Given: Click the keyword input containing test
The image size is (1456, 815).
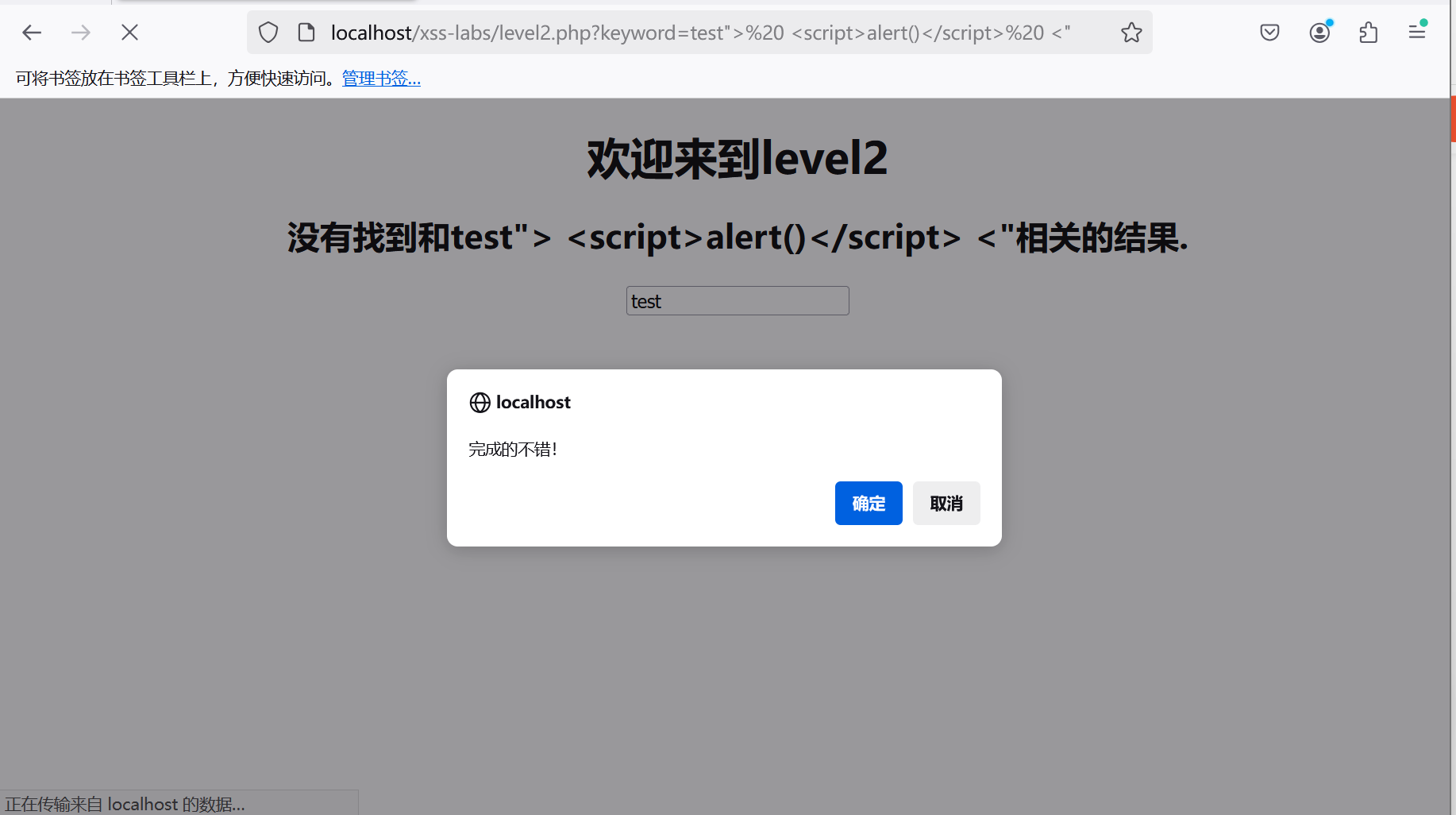Looking at the screenshot, I should (x=738, y=301).
